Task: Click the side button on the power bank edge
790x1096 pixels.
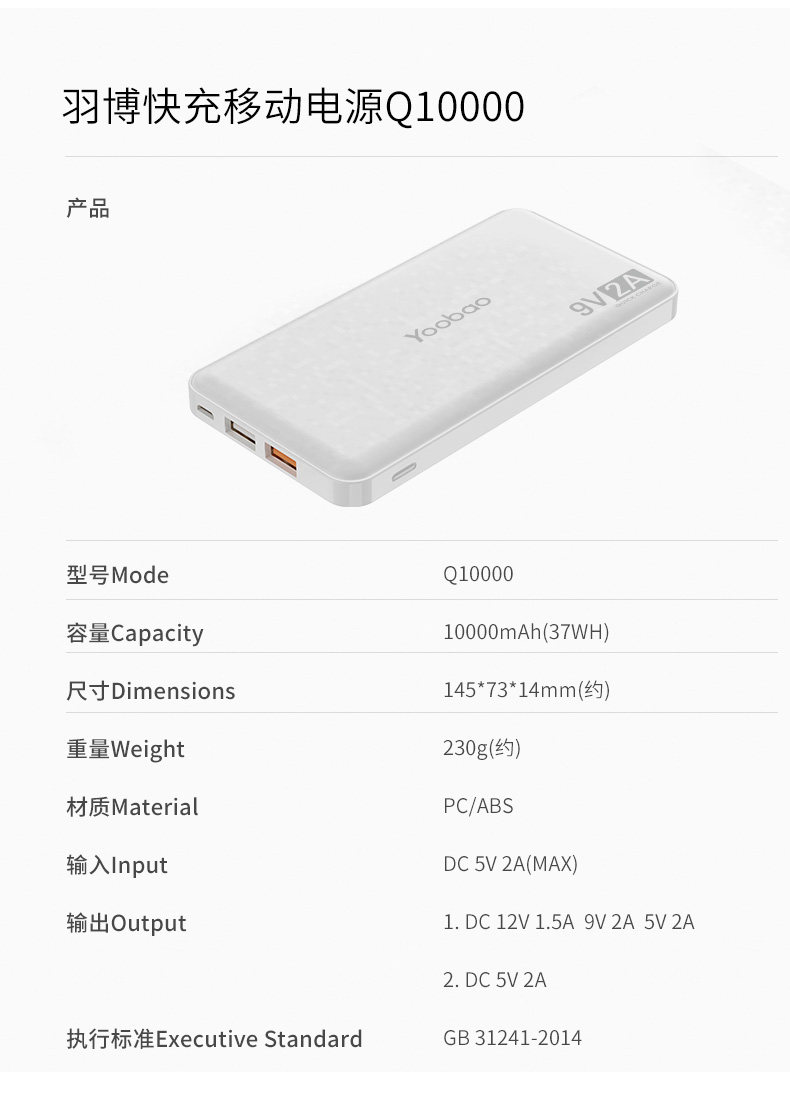Action: click(x=403, y=473)
